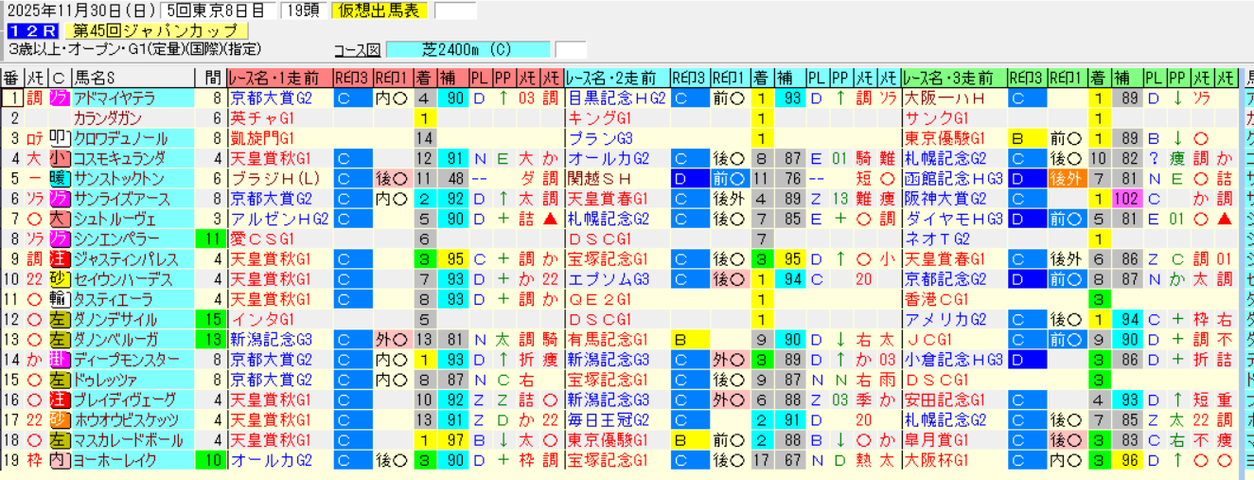Click the 叩 badge beside クロワデュノール
Screen dimensions: 1254x480
[58, 138]
